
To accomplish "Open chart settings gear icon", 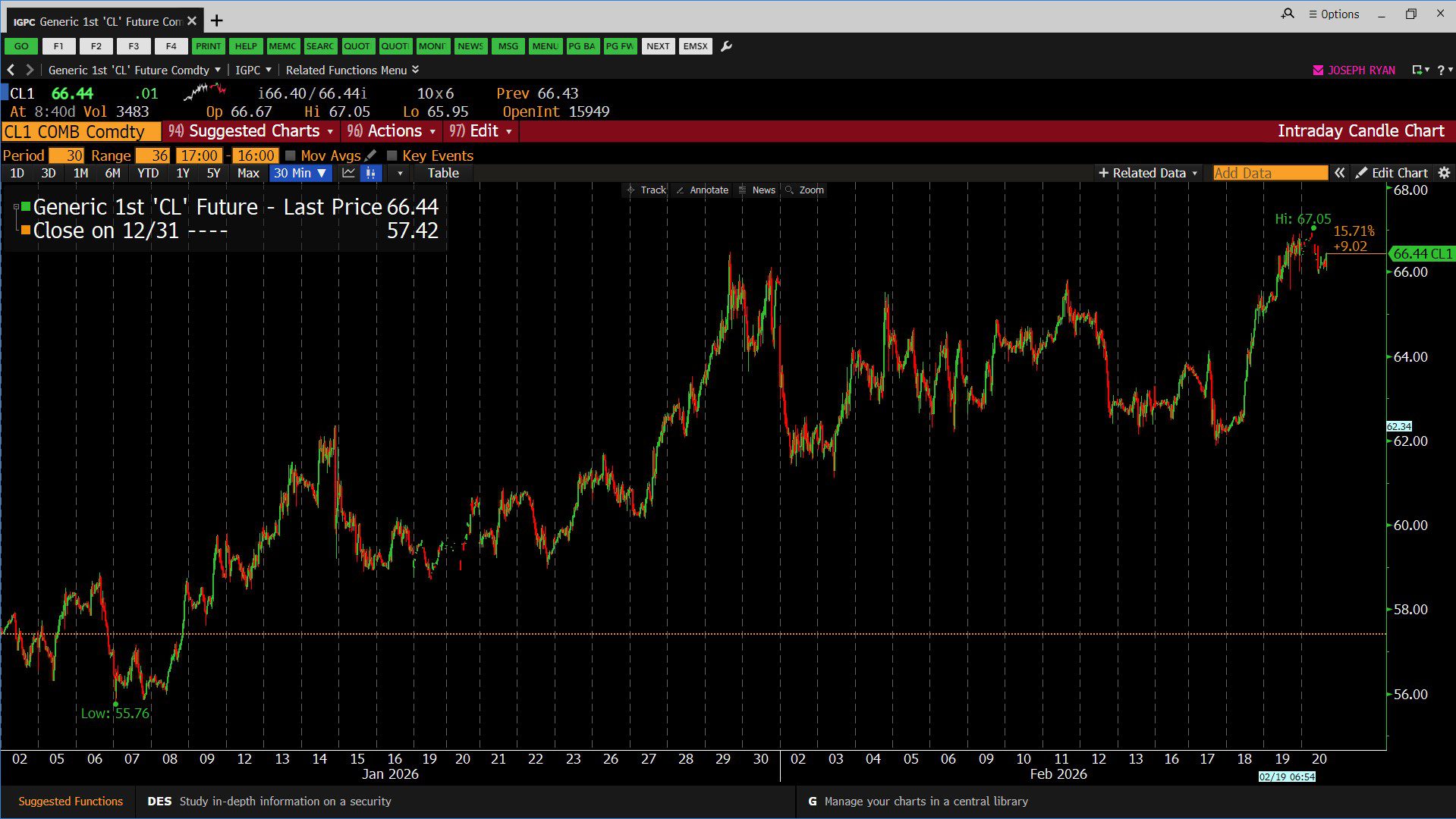I will pos(1444,173).
